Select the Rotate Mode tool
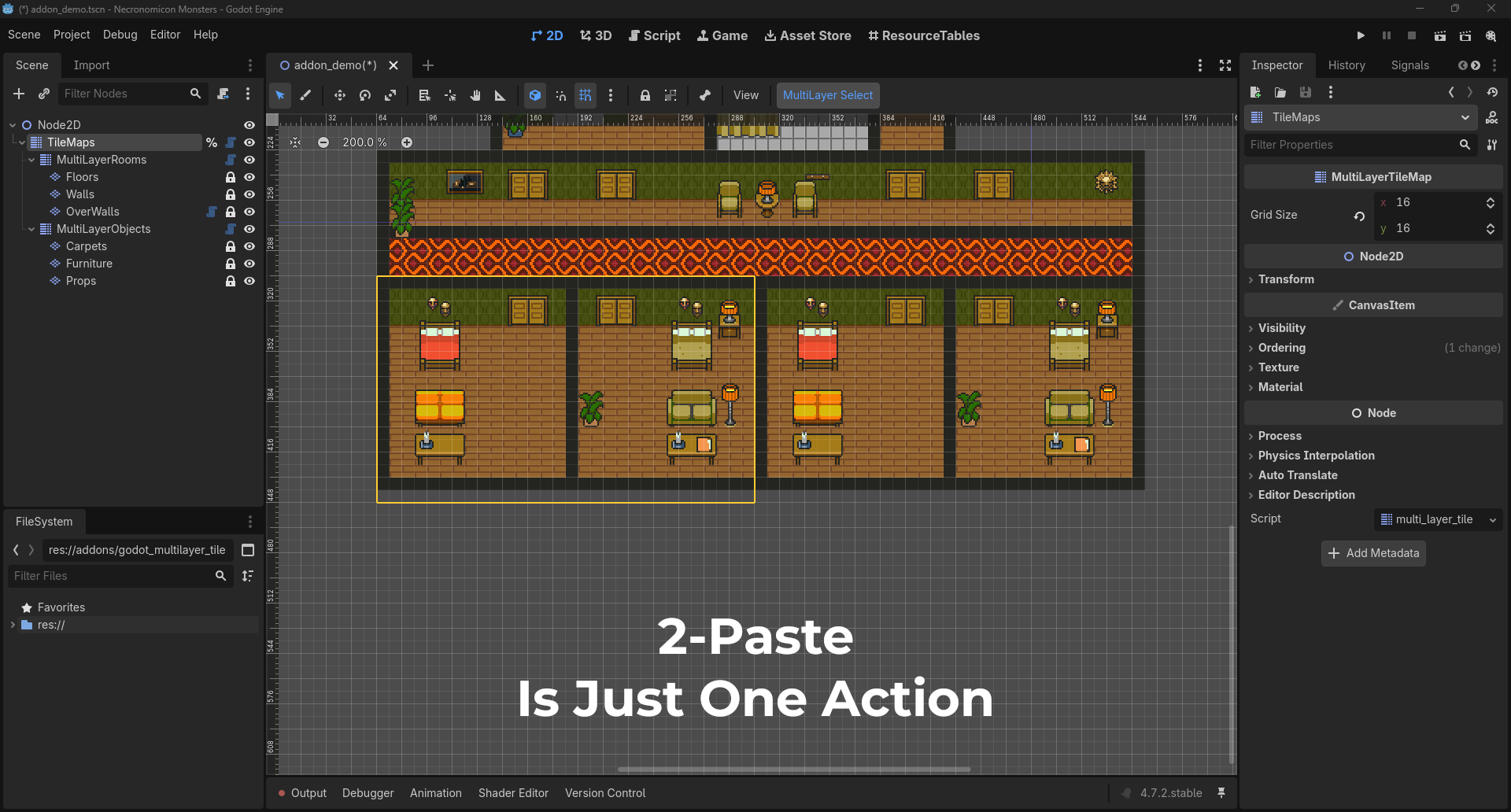 [365, 95]
